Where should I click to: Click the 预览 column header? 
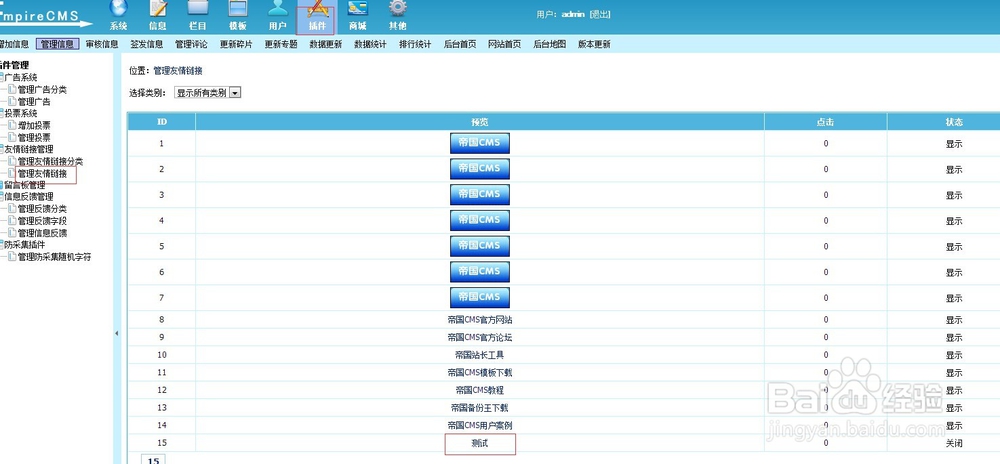point(480,122)
